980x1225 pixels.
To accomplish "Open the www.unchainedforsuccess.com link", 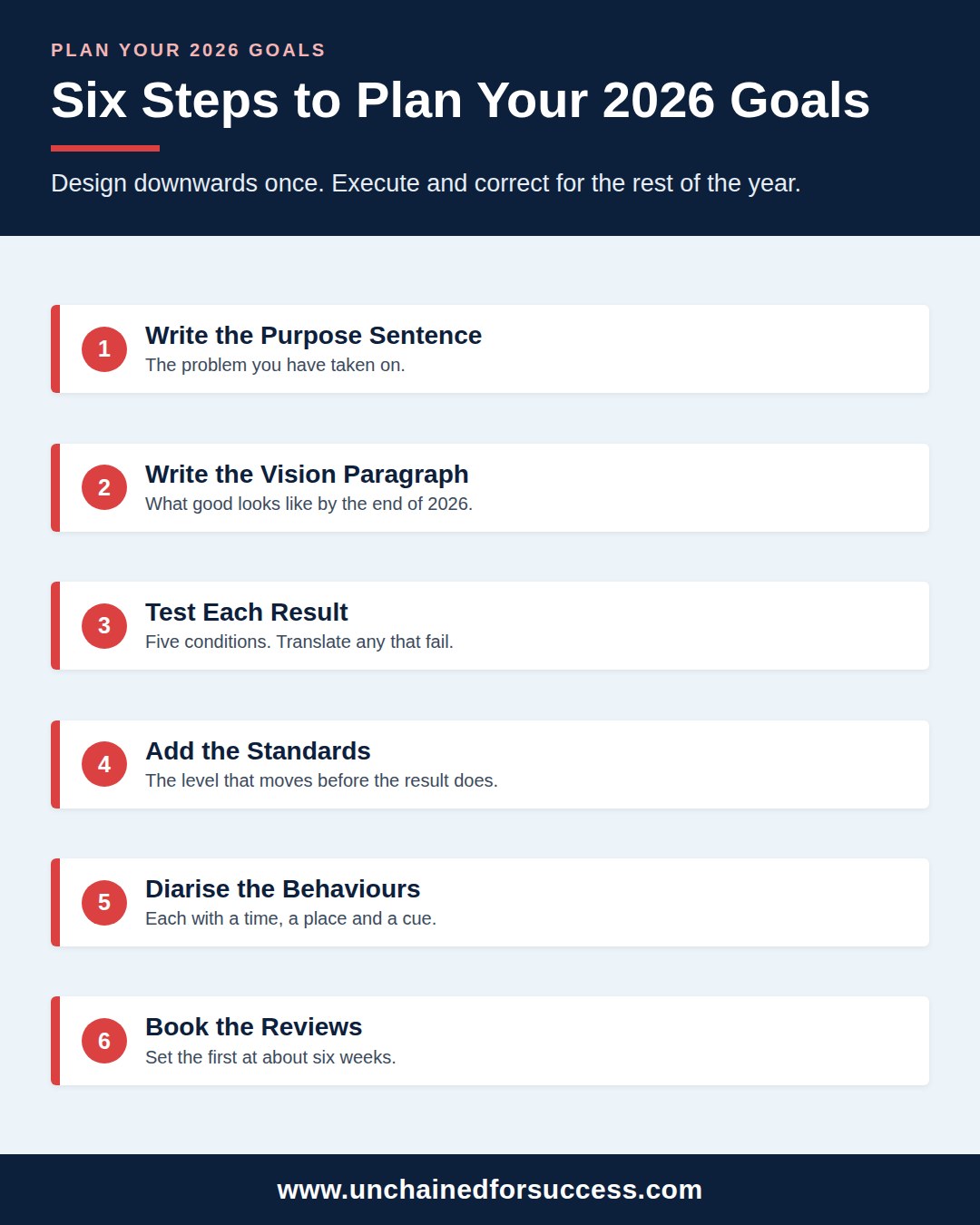I will coord(490,1190).
